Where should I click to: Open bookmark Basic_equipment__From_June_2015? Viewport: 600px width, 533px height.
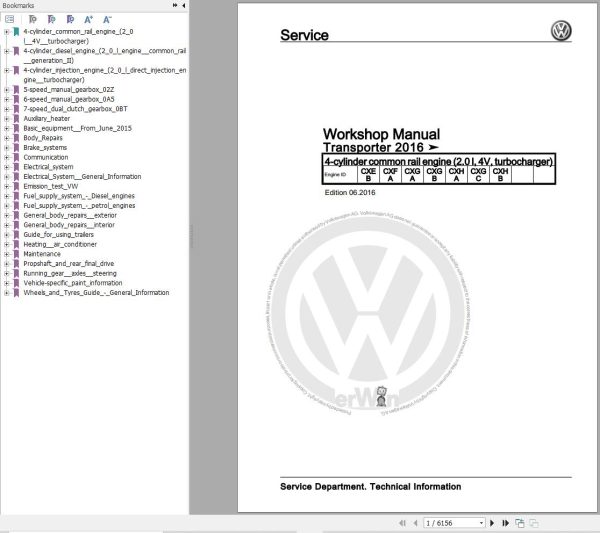pos(77,128)
